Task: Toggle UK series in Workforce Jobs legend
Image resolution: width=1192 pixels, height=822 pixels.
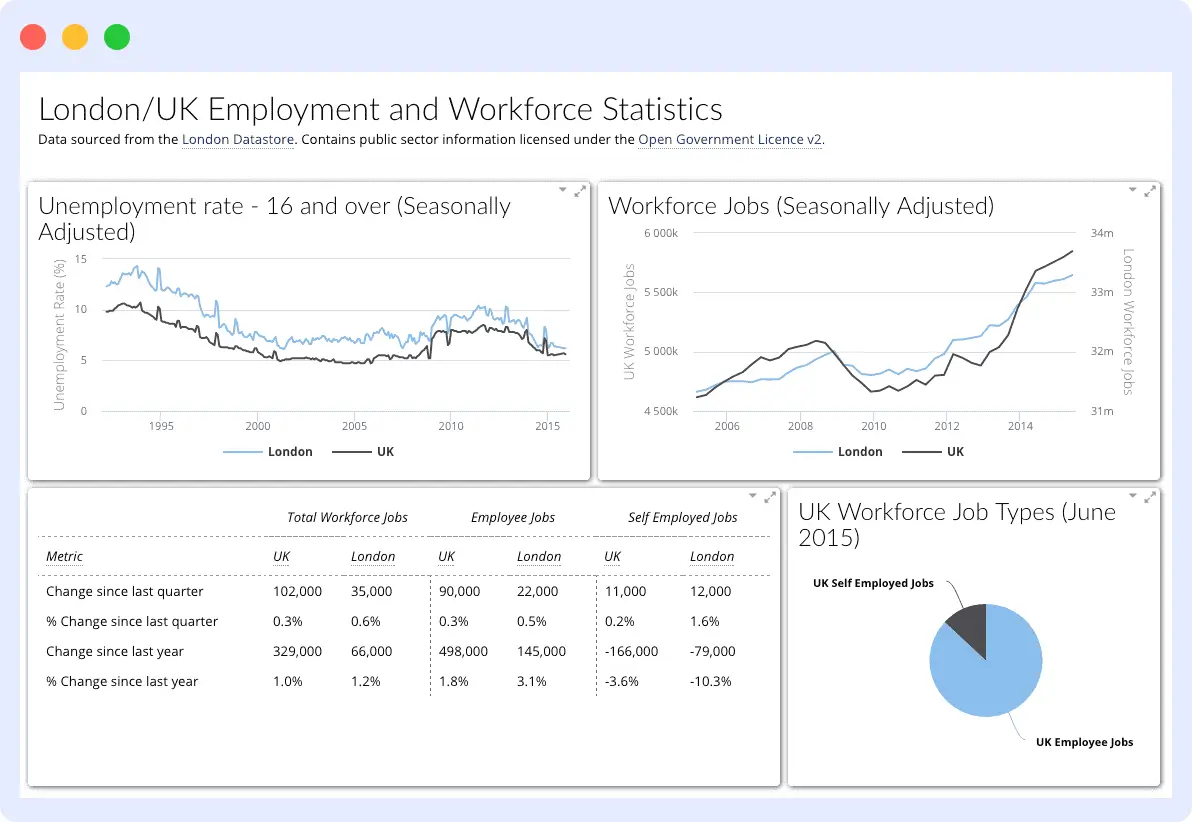Action: [x=933, y=452]
